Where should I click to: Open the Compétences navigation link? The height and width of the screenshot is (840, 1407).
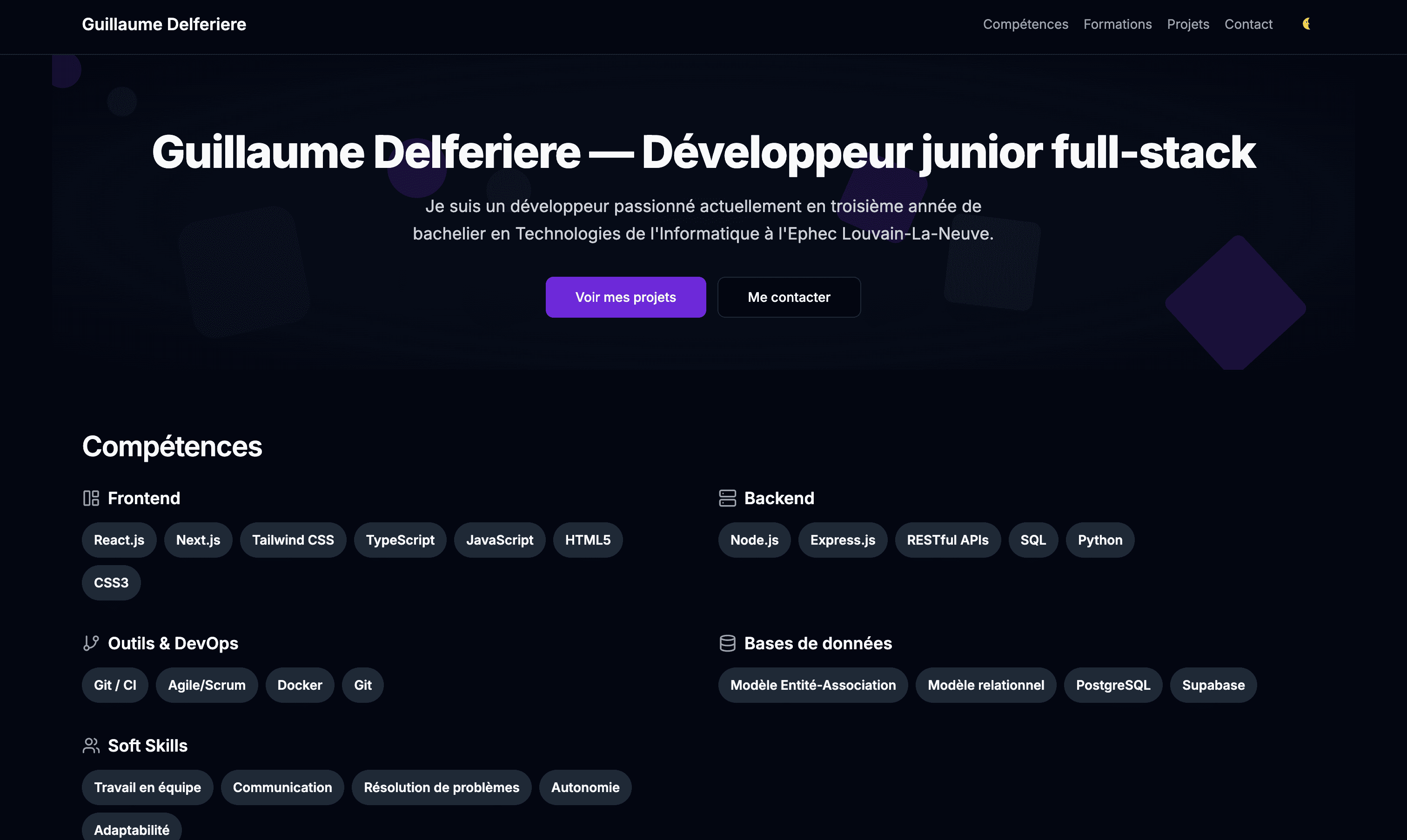[x=1025, y=24]
